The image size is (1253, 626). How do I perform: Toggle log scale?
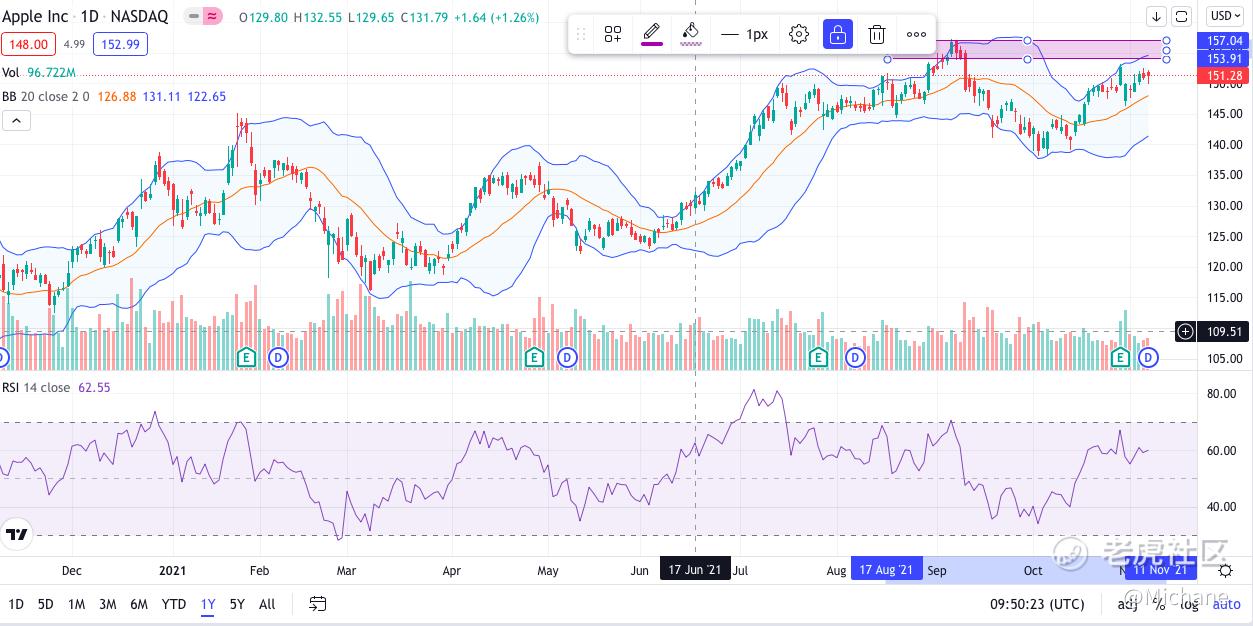tap(1189, 604)
